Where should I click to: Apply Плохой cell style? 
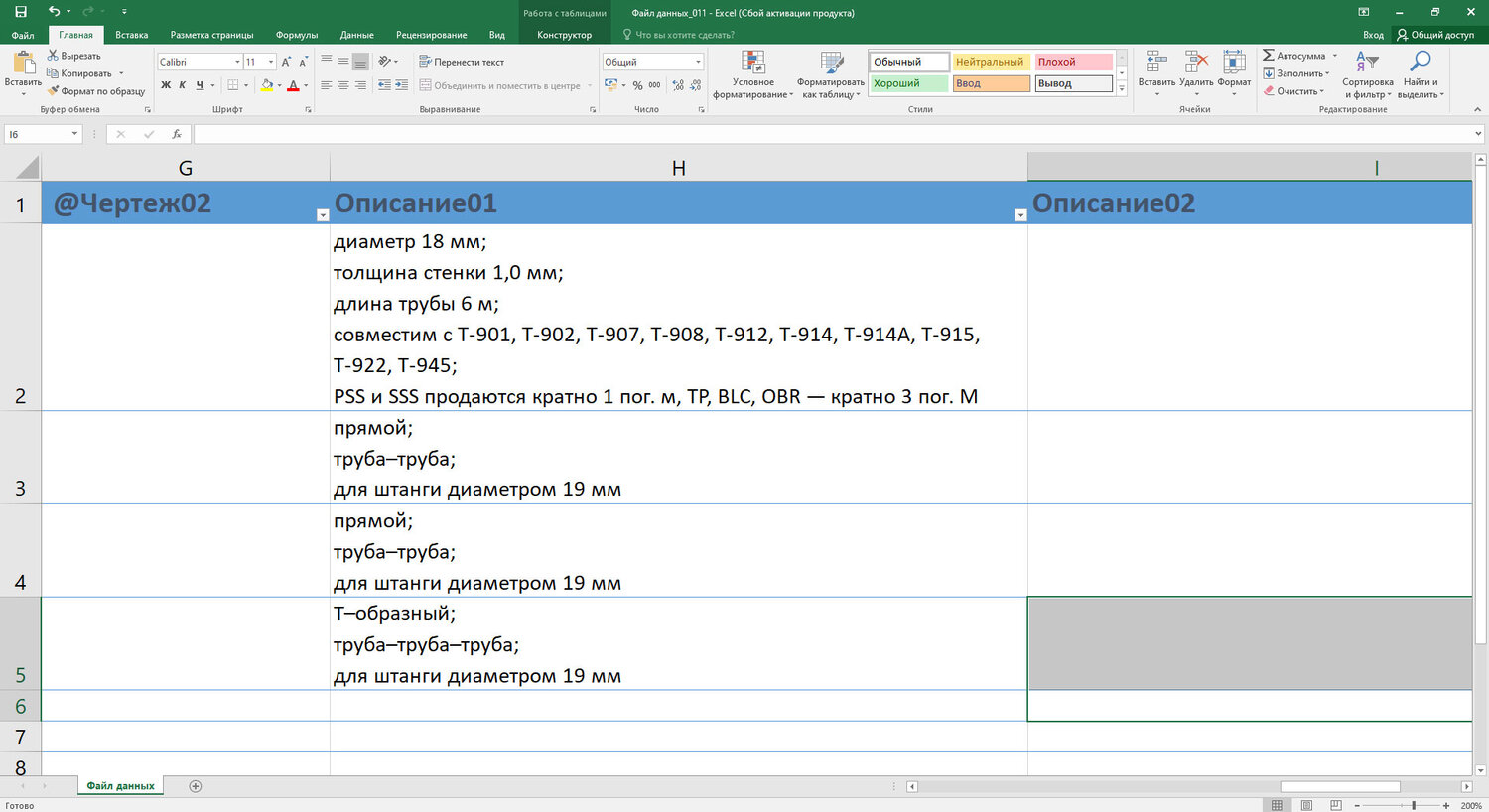click(x=1073, y=62)
